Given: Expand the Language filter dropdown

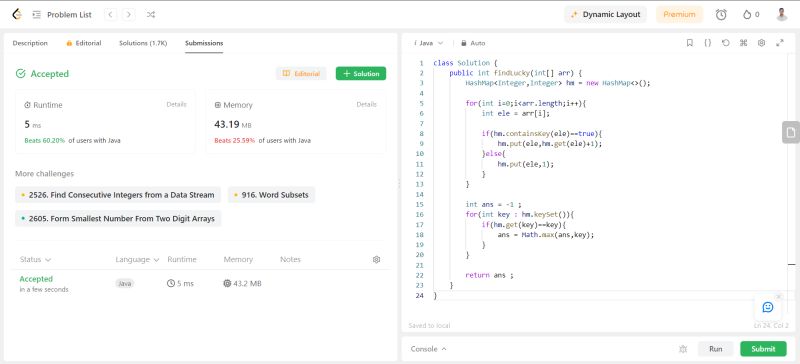Looking at the screenshot, I should 137,259.
